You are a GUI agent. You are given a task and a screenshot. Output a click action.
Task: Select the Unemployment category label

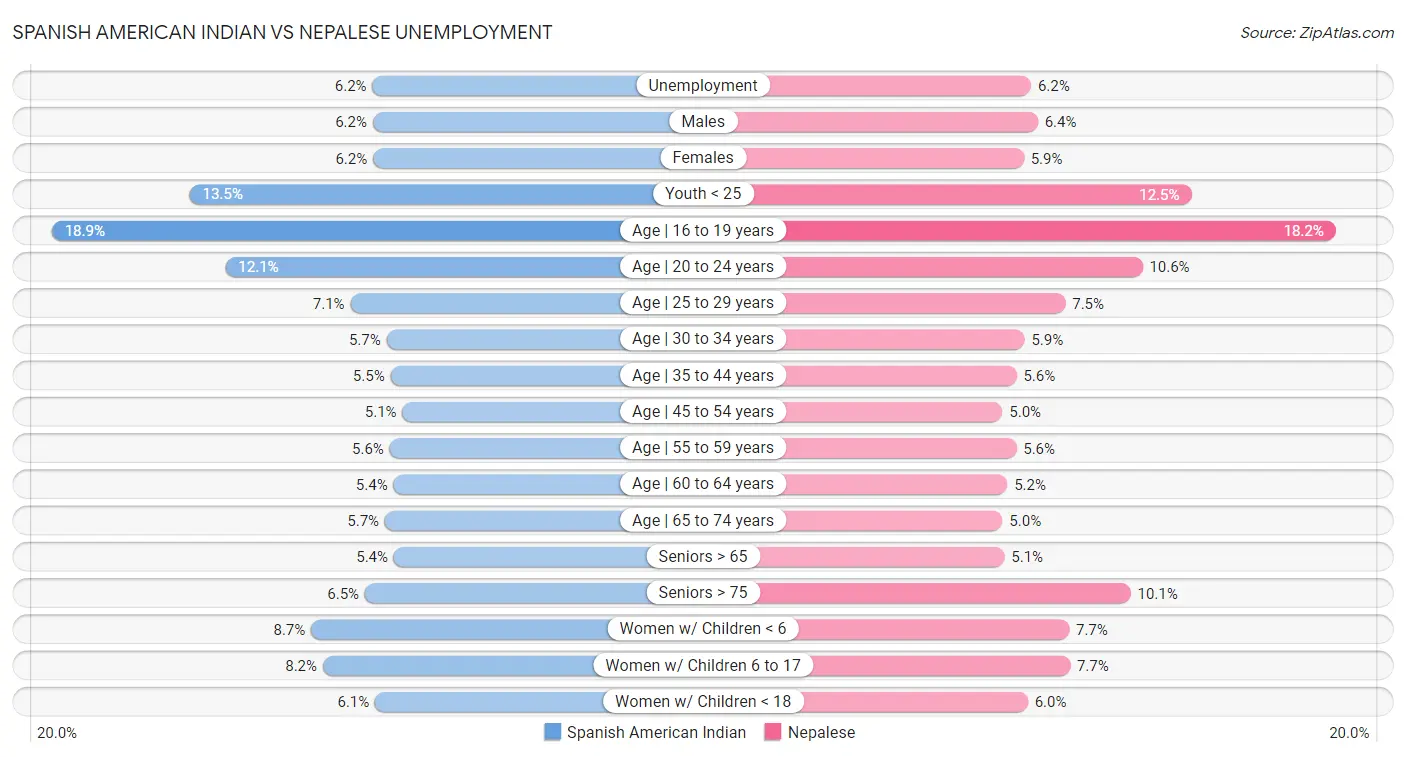[x=703, y=86]
